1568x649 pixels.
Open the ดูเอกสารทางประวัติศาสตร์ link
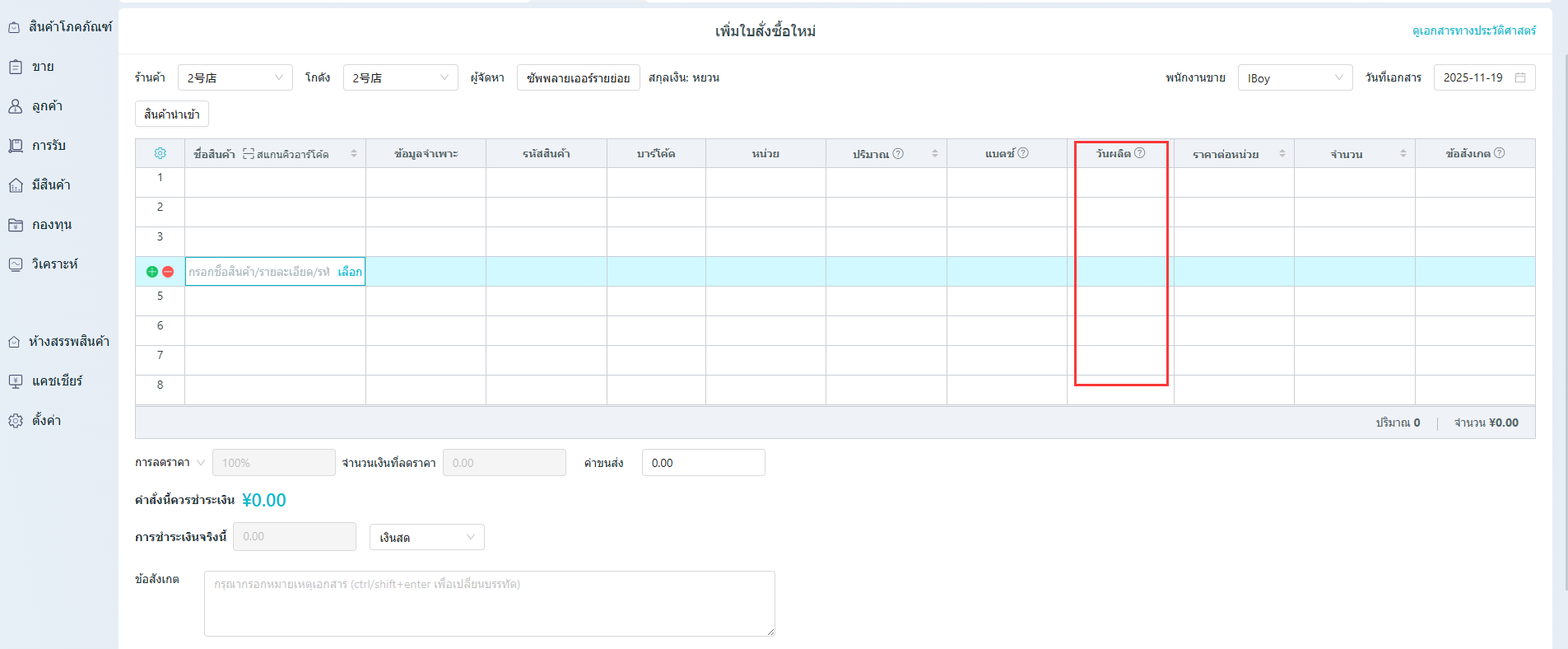[x=1473, y=30]
